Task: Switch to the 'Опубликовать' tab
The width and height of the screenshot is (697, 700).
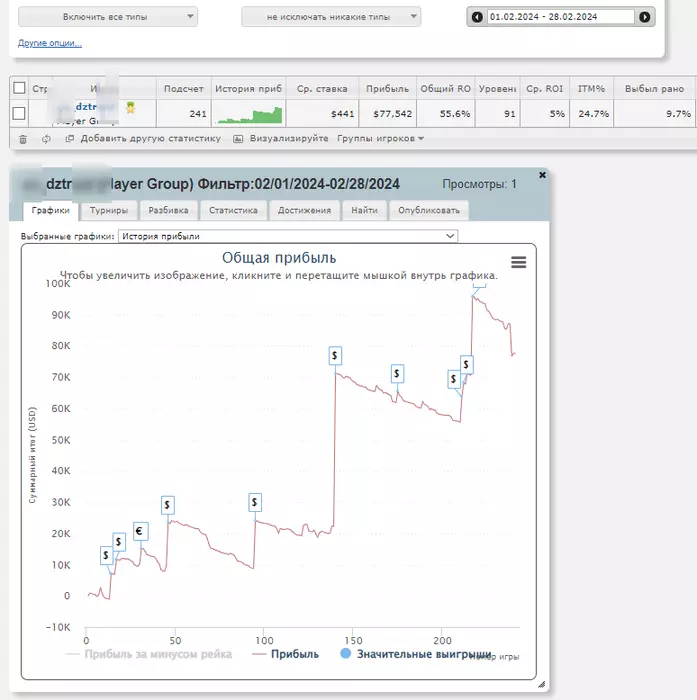Action: [429, 211]
